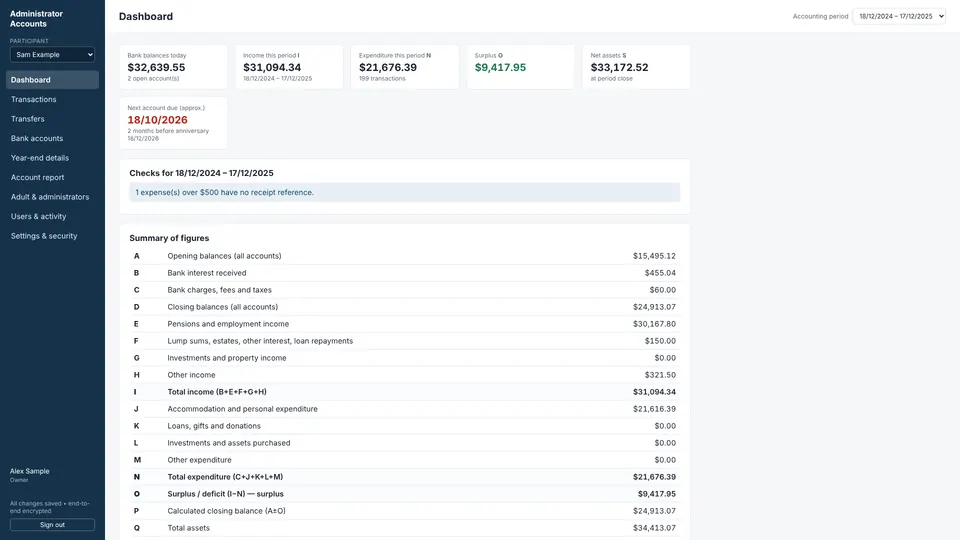
Task: Open the Transactions page
Action: point(52,99)
